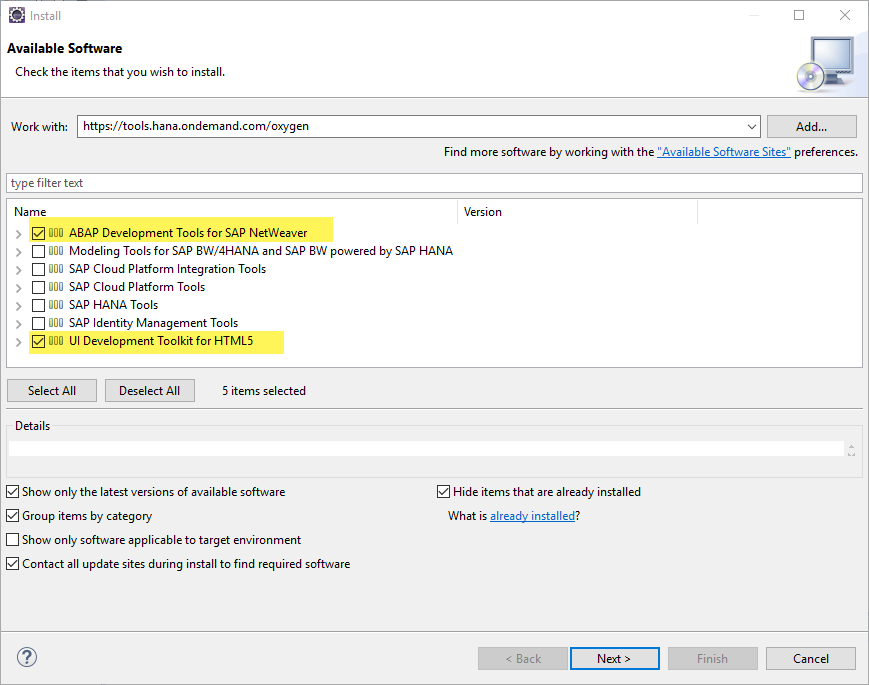
Task: Check Modeling Tools for SAP BW/4HANA
Action: (x=38, y=252)
